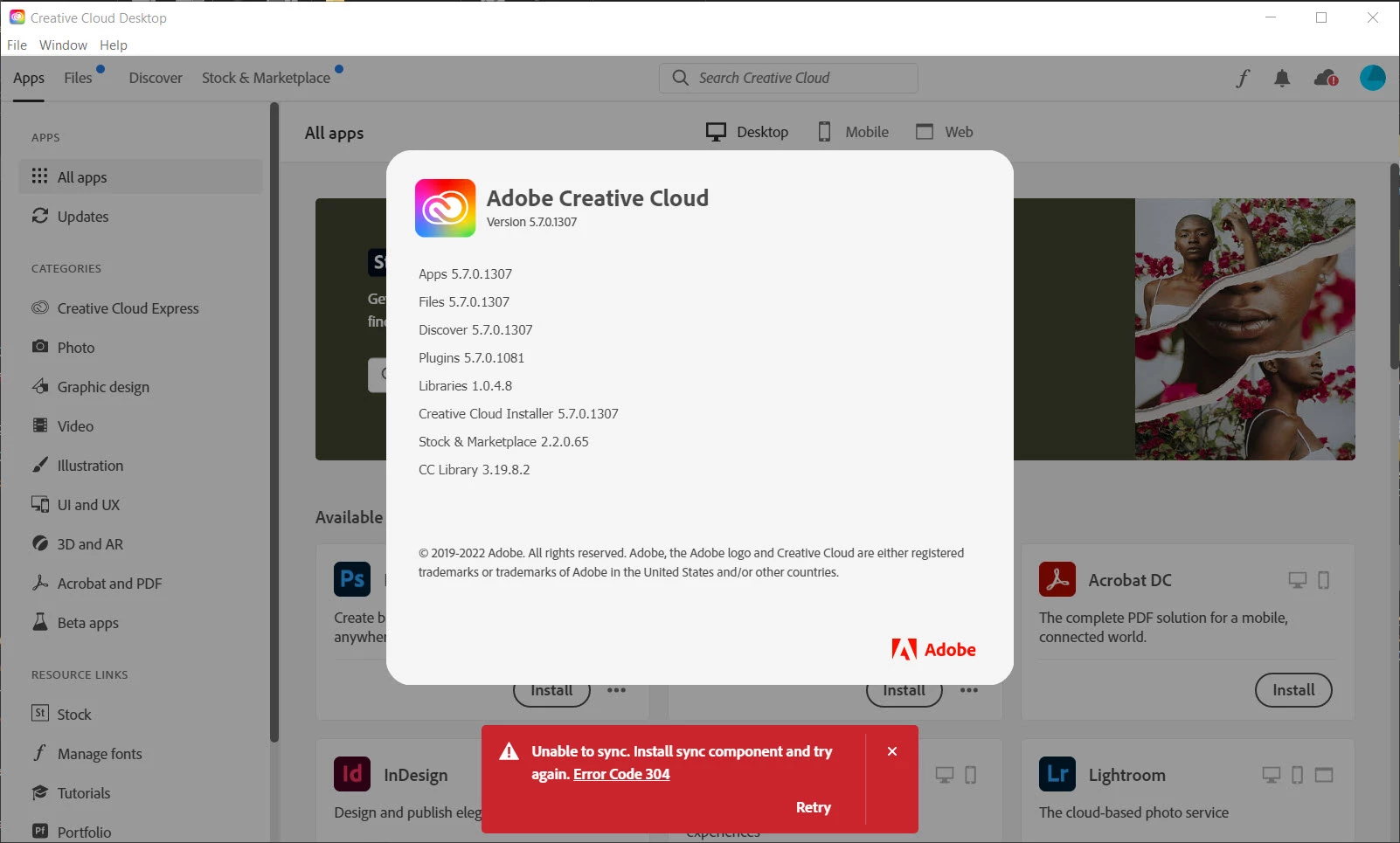Open more options for the middle app card
1400x843 pixels.
pos(969,690)
